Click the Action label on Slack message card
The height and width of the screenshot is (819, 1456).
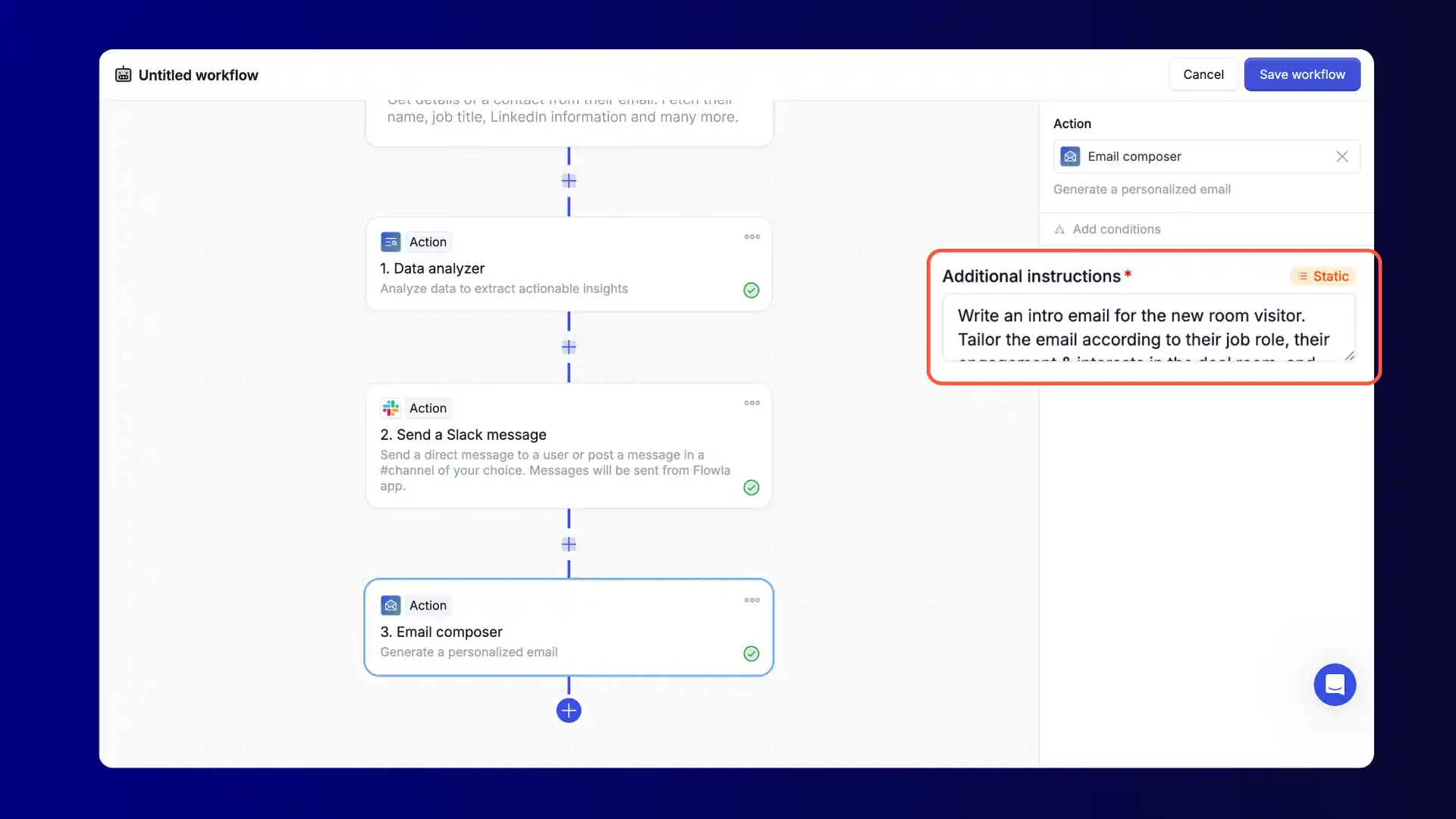(428, 408)
